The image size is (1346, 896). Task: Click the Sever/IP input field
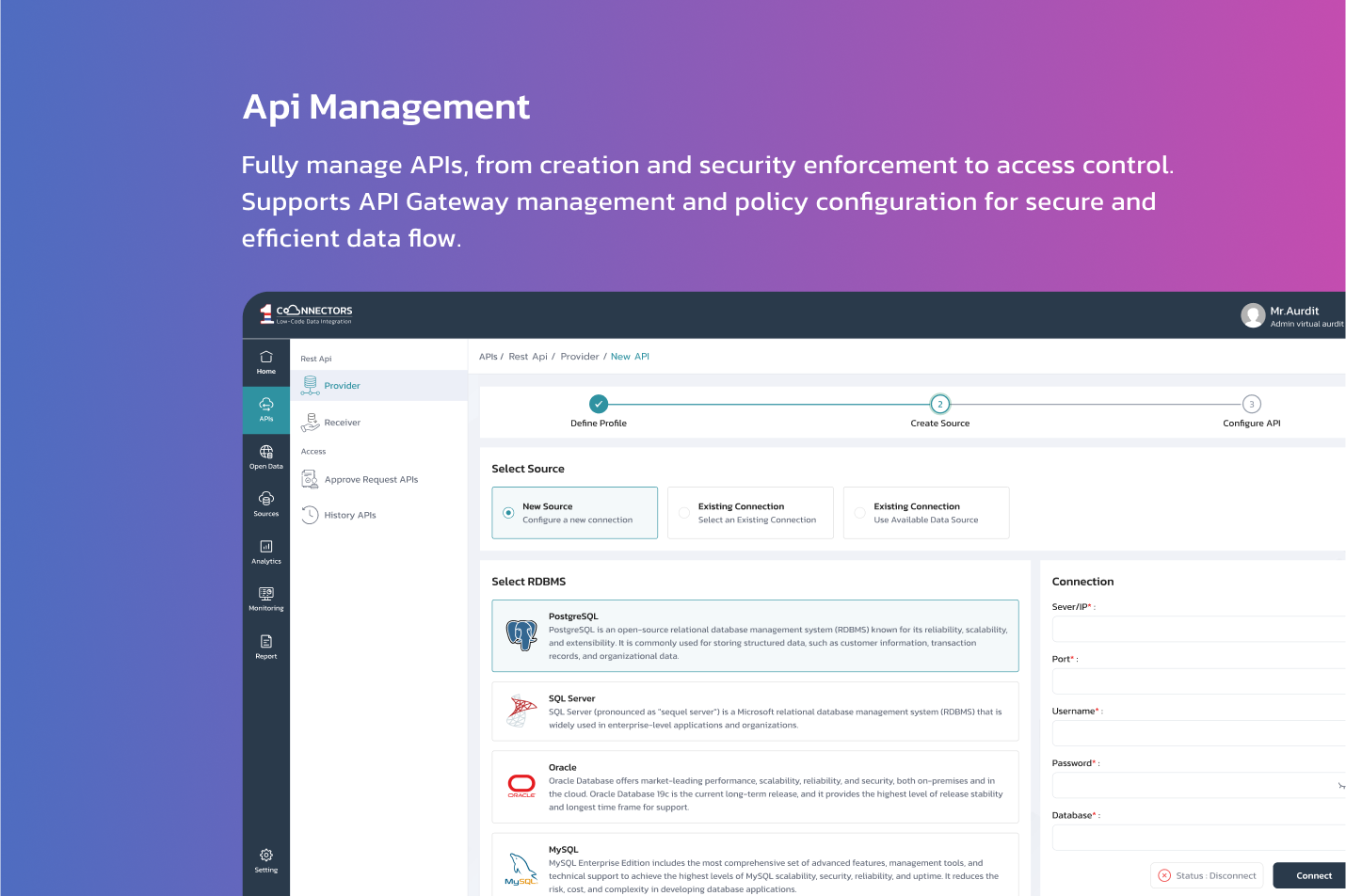pos(1197,629)
